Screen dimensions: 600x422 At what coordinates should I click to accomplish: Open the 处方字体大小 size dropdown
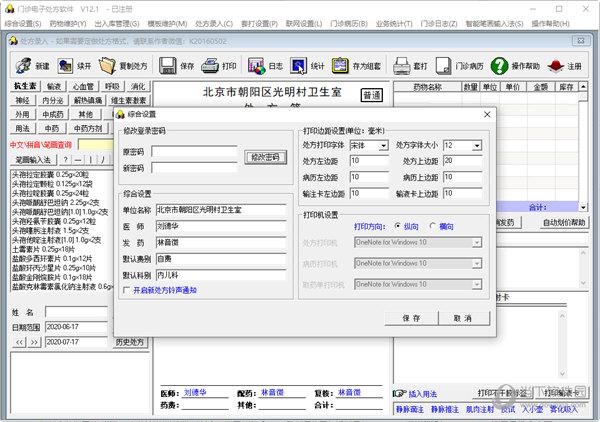coord(476,146)
